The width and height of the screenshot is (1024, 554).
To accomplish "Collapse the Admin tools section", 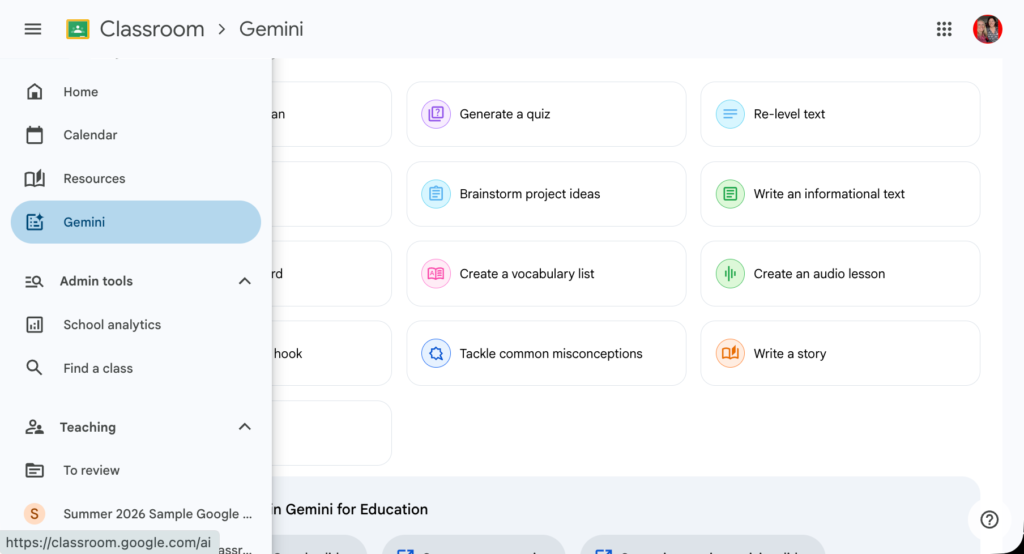I will click(245, 282).
